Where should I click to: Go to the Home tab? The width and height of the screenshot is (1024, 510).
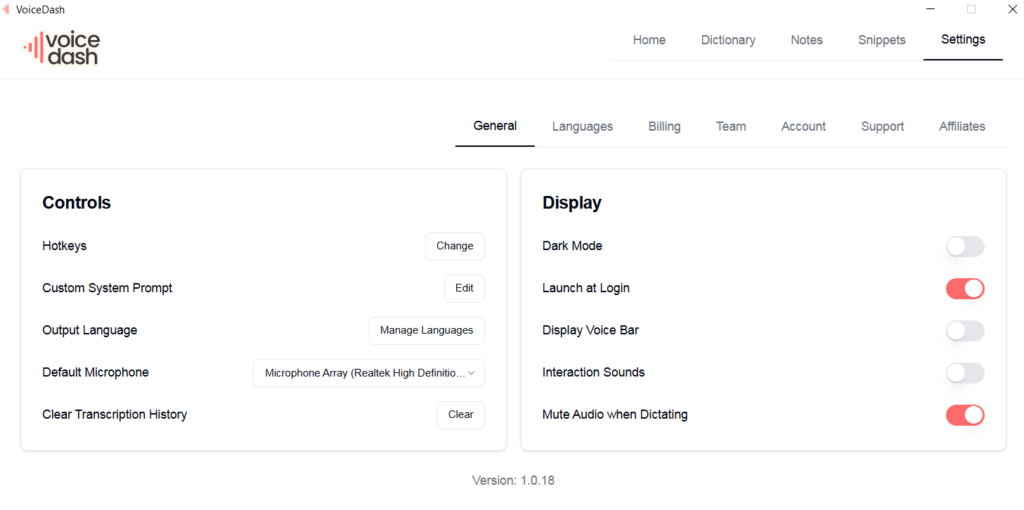click(649, 40)
